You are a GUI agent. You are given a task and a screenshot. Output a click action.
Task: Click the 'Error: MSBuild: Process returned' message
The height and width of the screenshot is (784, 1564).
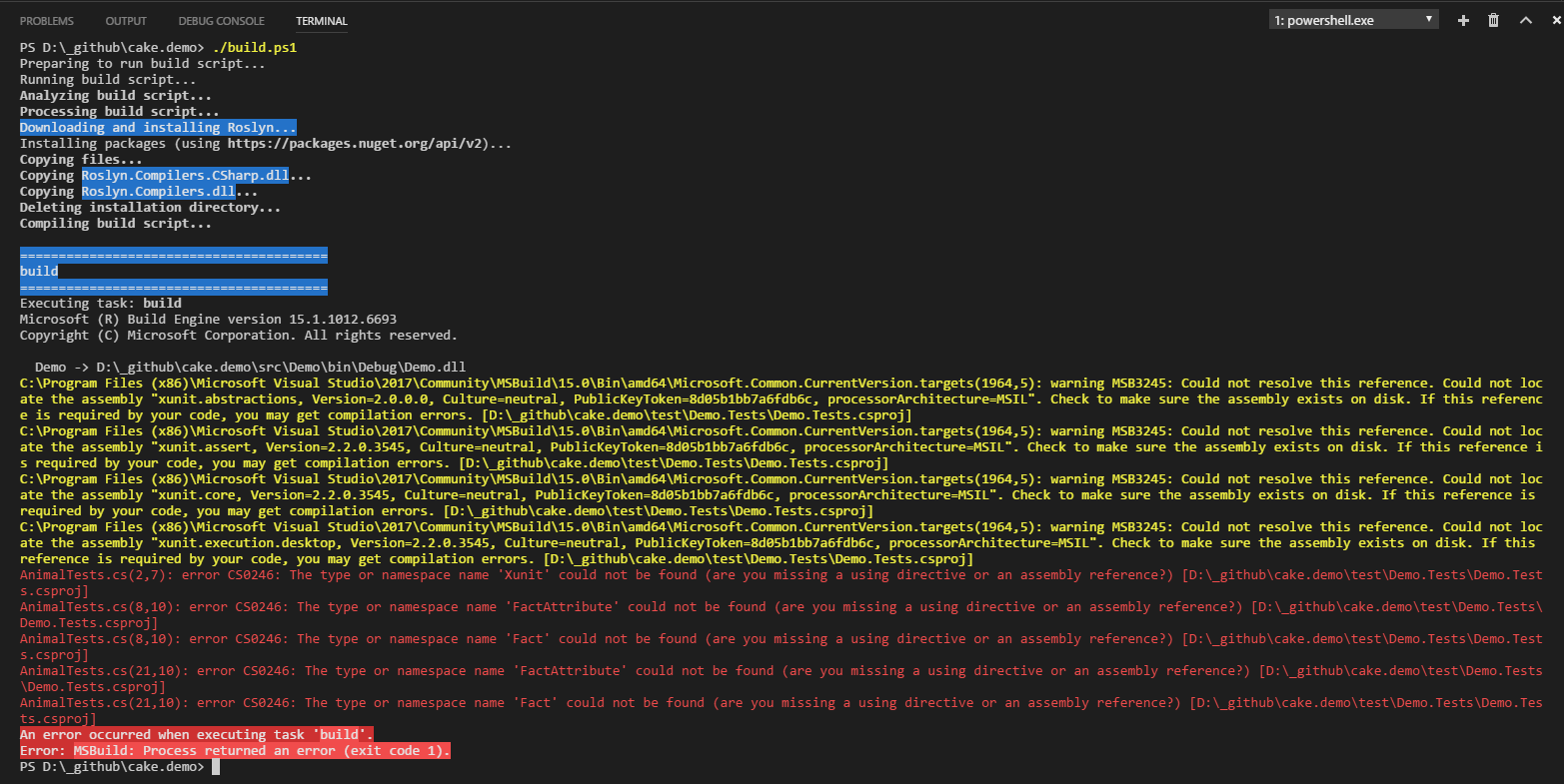235,751
